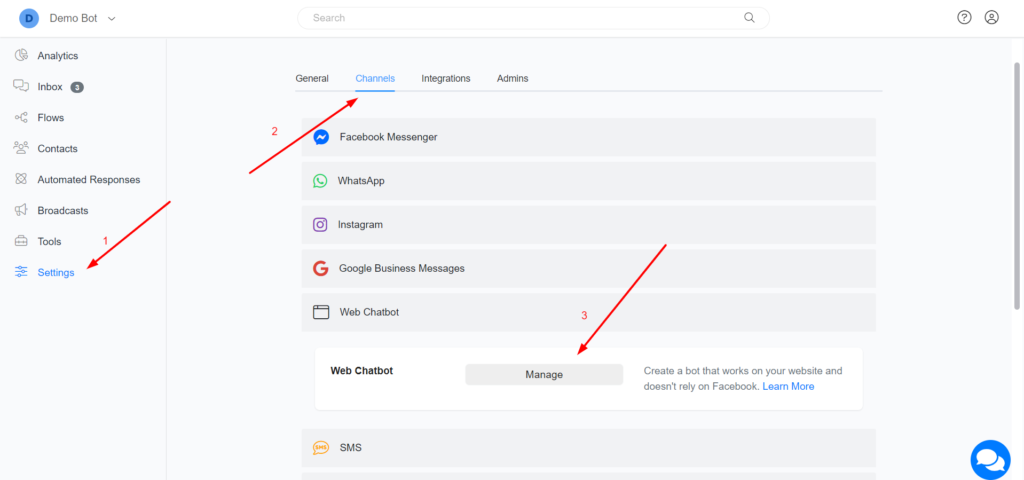Click the 'Create a bot that works' description
Image resolution: width=1024 pixels, height=480 pixels.
(x=743, y=379)
